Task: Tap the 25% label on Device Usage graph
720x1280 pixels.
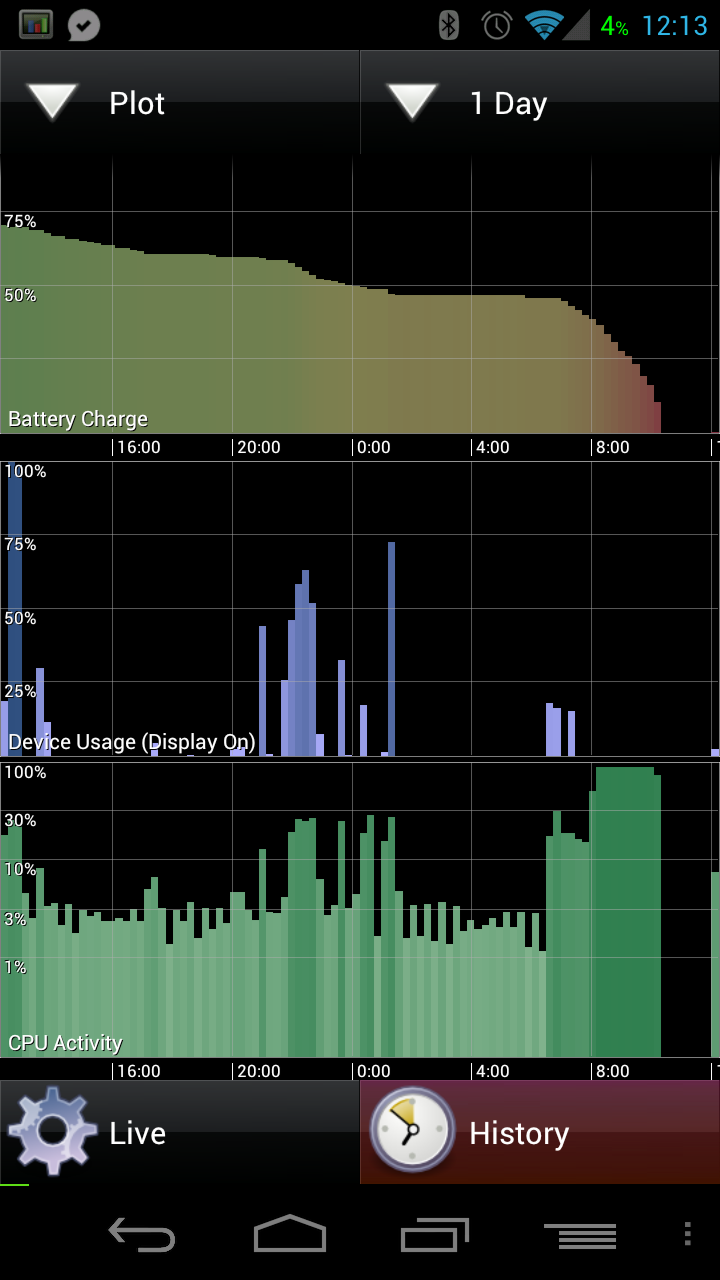Action: tap(20, 691)
